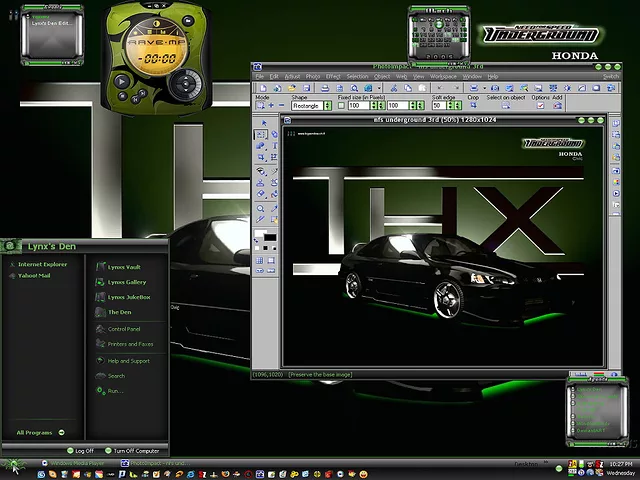The image size is (640, 480).
Task: Open Control Panel from the start menu
Action: pyautogui.click(x=118, y=329)
